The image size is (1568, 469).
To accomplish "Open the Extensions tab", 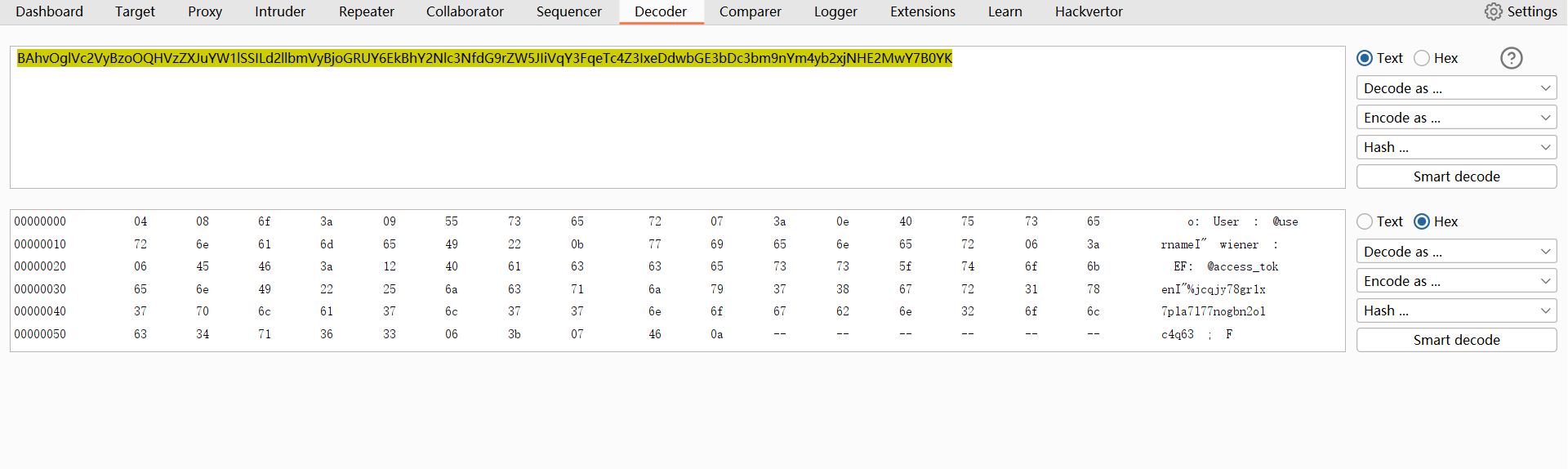I will click(x=923, y=11).
